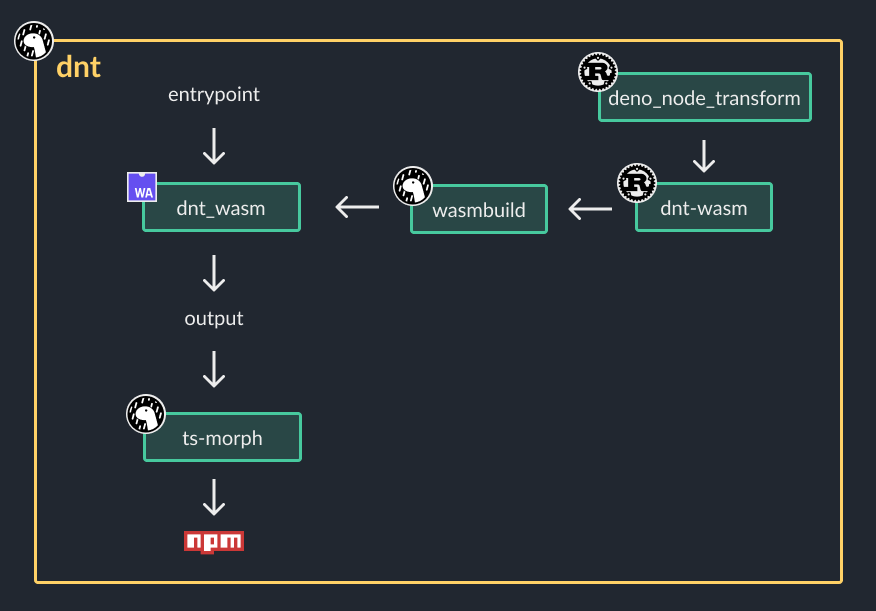Screen dimensions: 876x611
Task: Click the Deno logo on the ts-morph box
Action: pyautogui.click(x=146, y=414)
